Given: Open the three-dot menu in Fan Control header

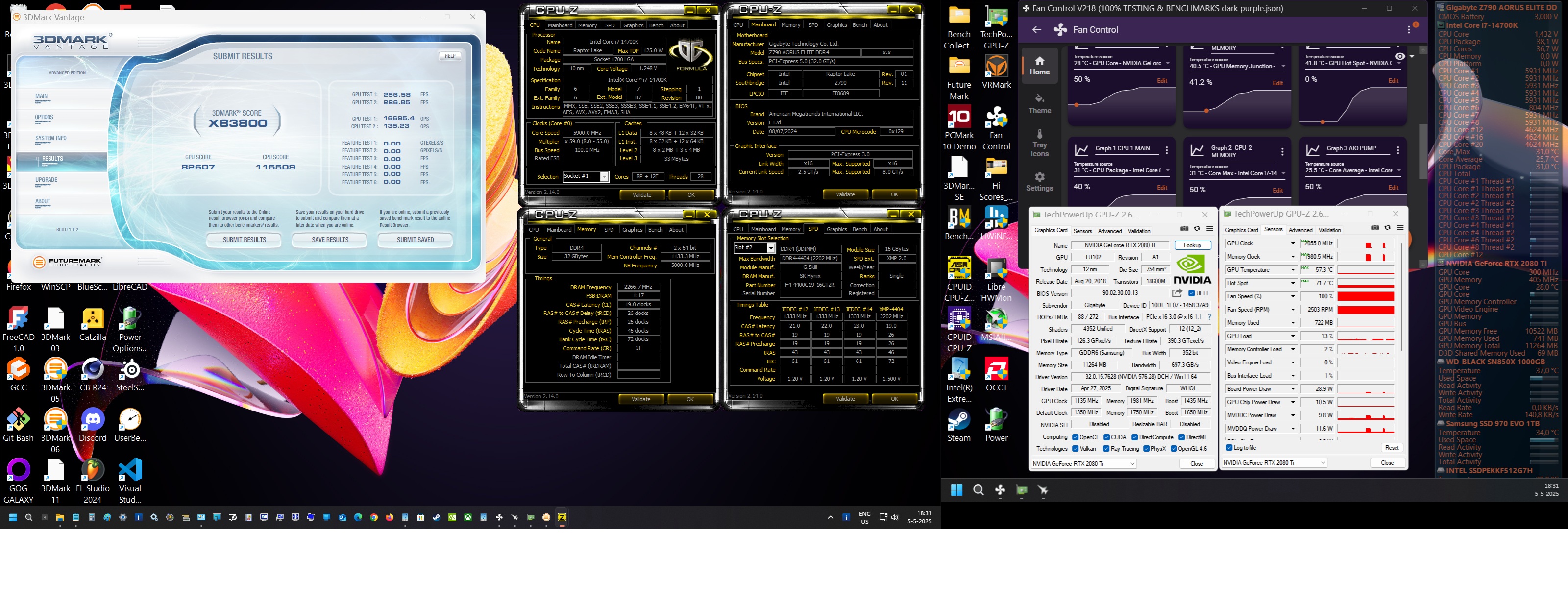Looking at the screenshot, I should [x=1409, y=30].
